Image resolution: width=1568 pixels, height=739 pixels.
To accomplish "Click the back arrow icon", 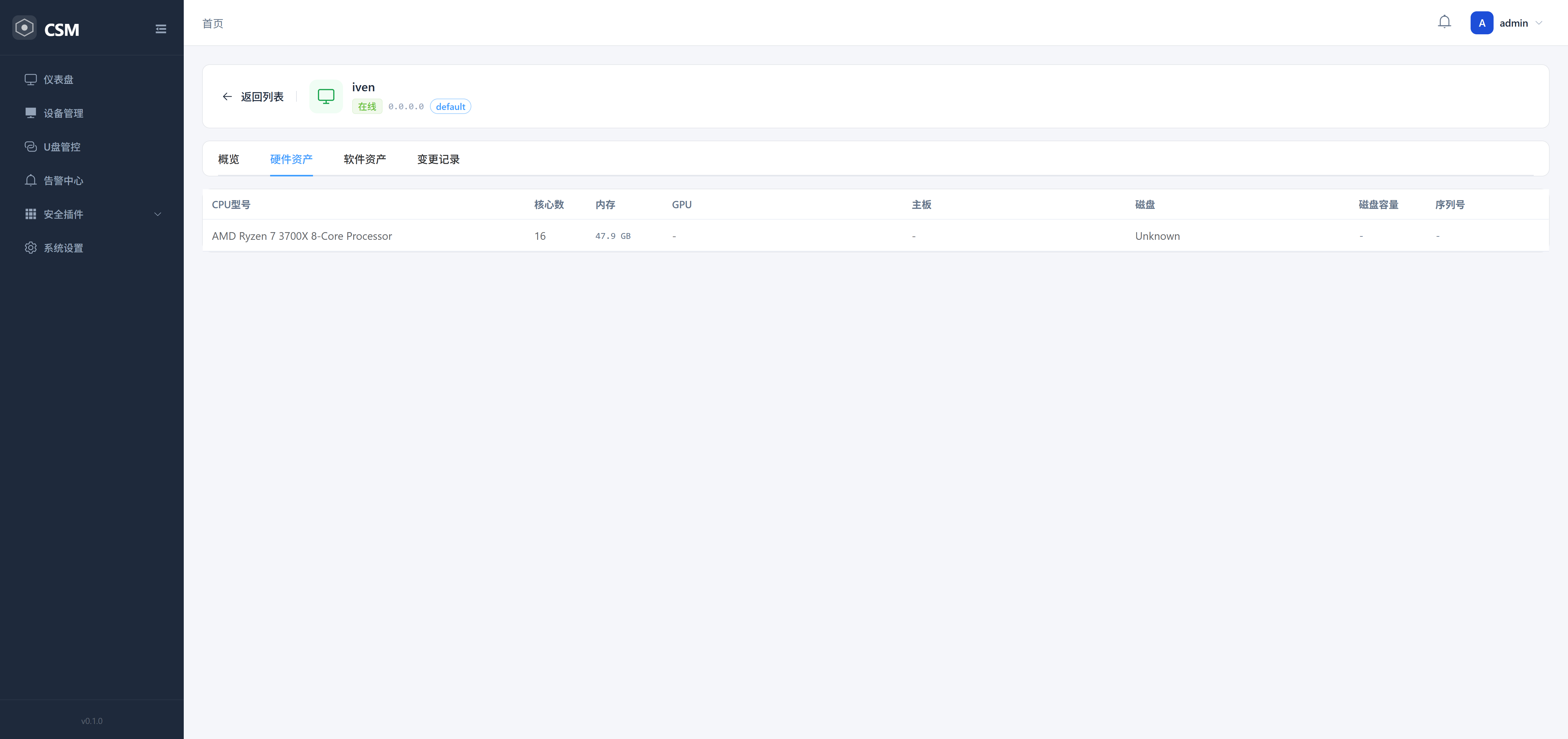I will coord(227,97).
